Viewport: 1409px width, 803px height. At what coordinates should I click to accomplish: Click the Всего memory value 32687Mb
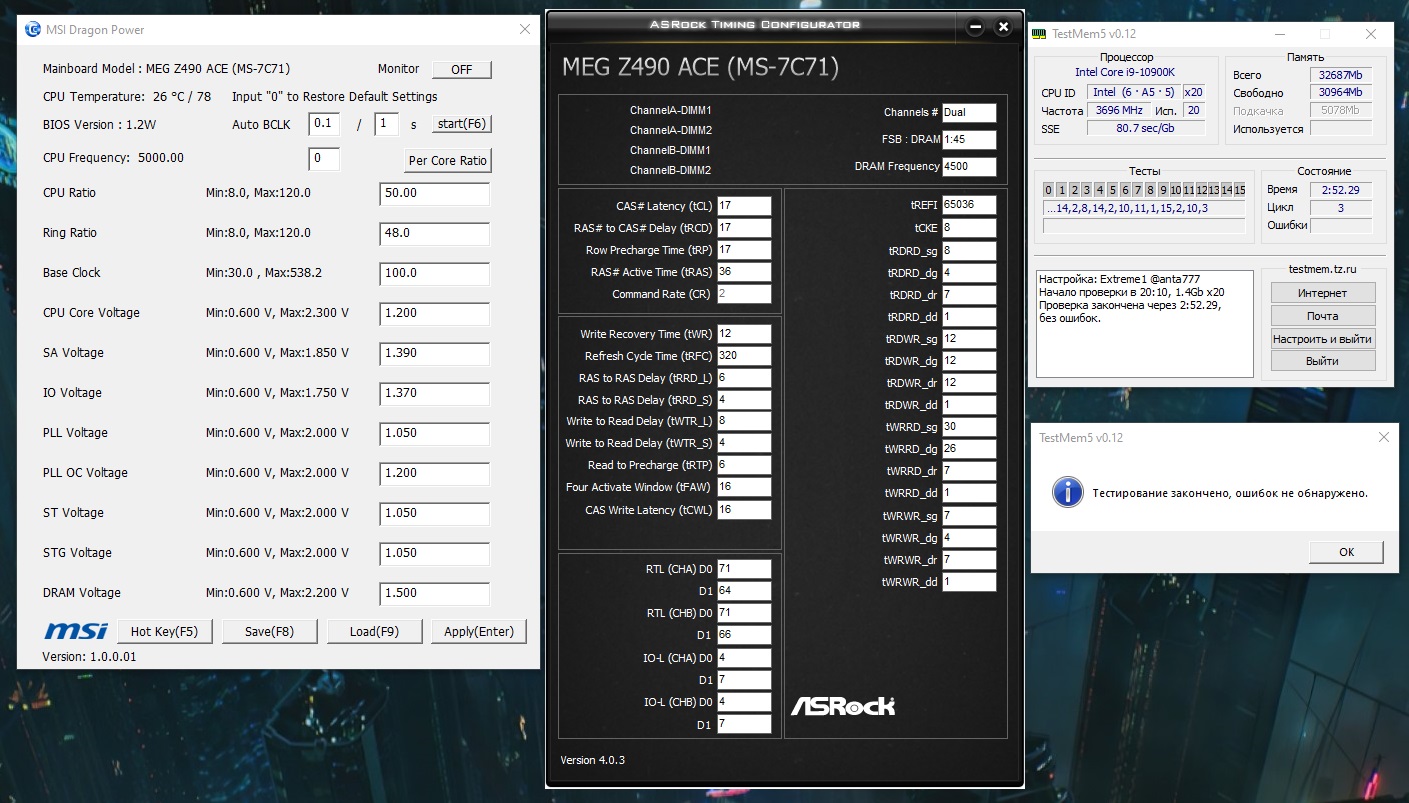[x=1341, y=75]
